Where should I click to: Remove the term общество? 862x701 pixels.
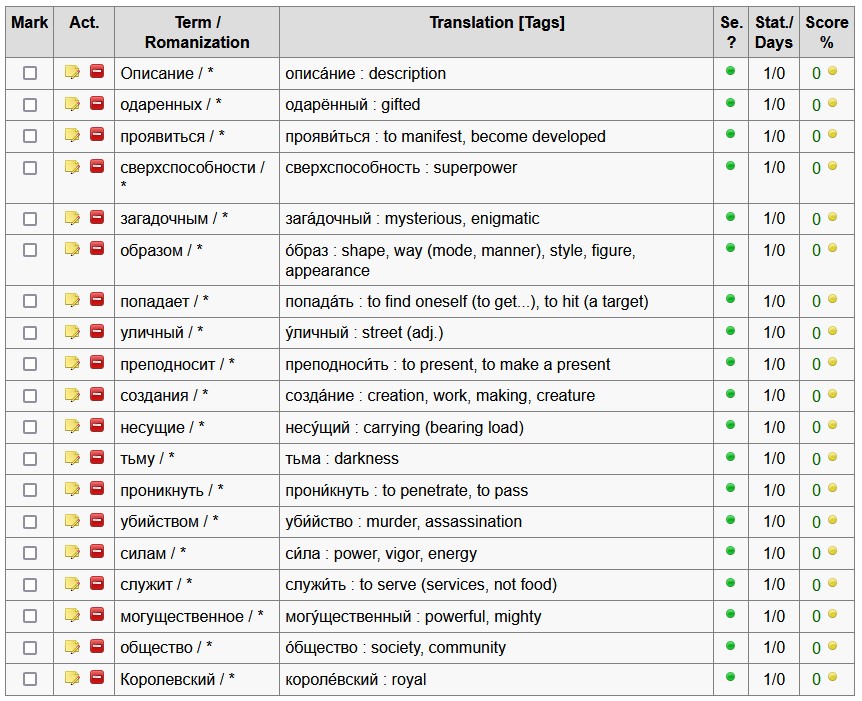coord(97,646)
